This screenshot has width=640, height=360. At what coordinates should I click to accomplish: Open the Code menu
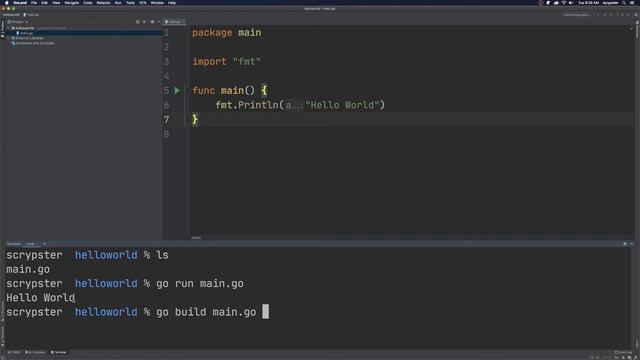(88, 2)
